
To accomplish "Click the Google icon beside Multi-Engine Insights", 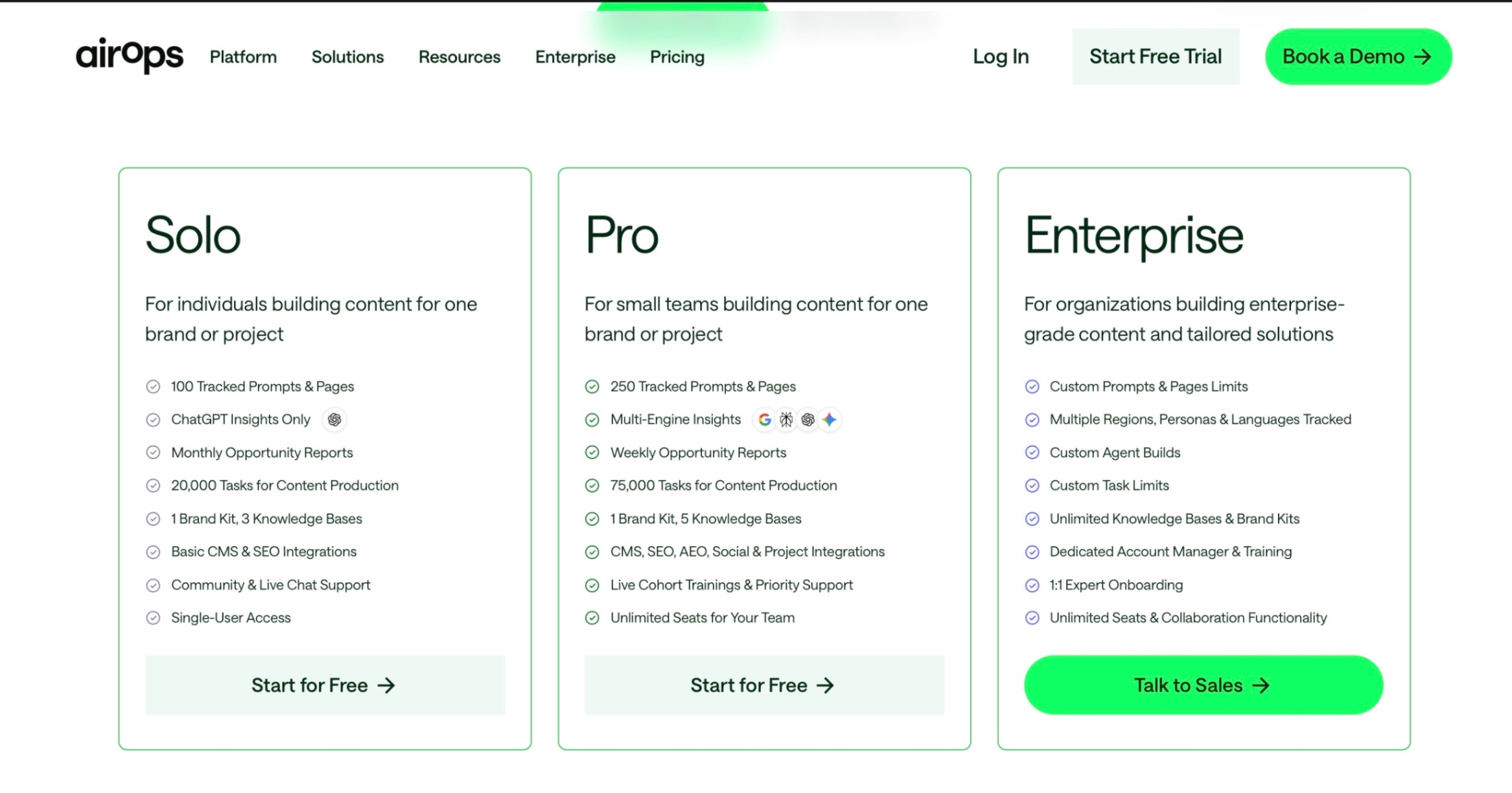I will [765, 420].
